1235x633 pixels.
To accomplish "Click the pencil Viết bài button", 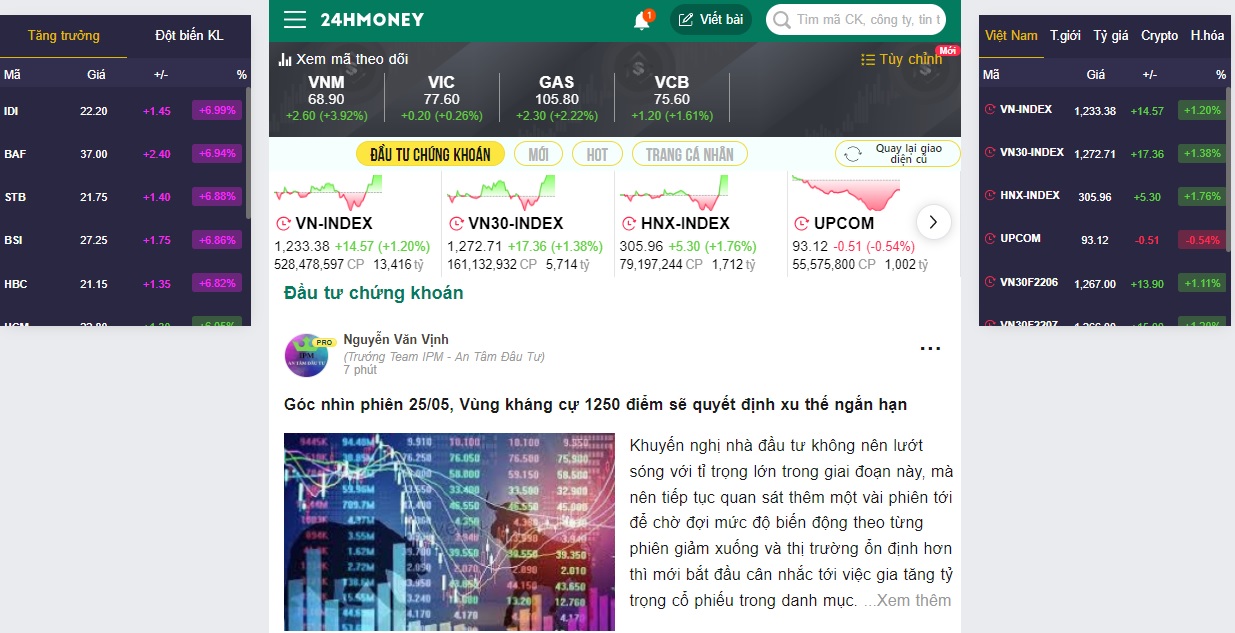I will pos(710,20).
